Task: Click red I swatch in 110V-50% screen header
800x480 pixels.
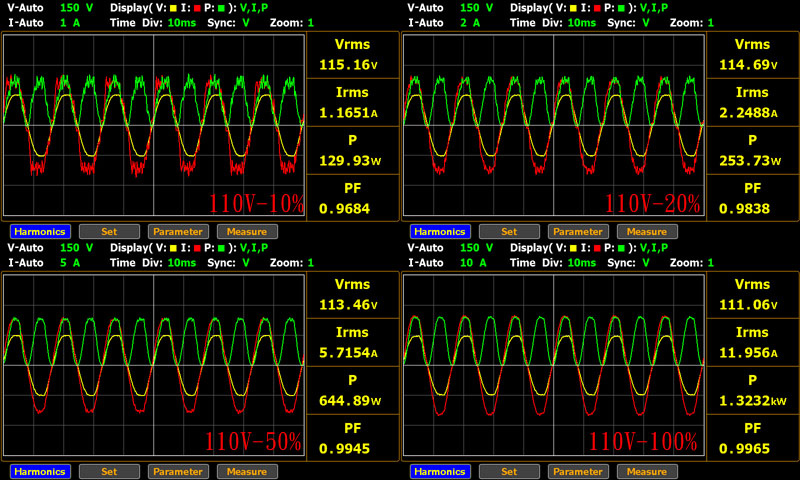Action: pyautogui.click(x=197, y=248)
